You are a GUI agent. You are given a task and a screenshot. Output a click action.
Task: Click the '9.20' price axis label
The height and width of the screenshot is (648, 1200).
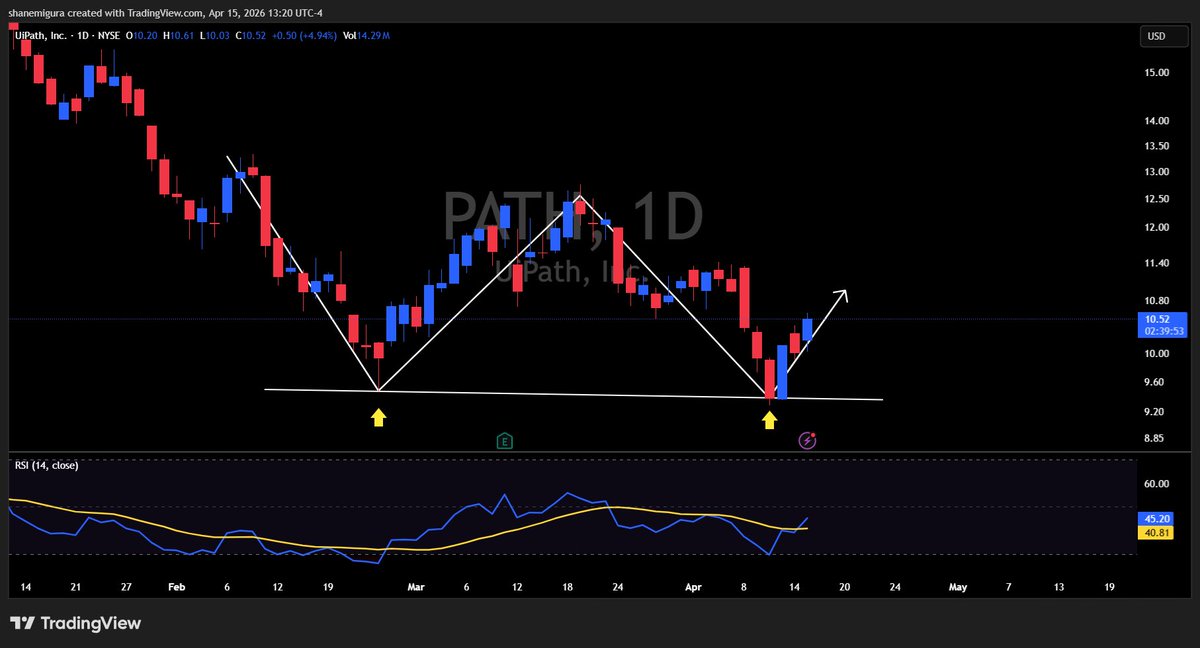pos(1154,412)
